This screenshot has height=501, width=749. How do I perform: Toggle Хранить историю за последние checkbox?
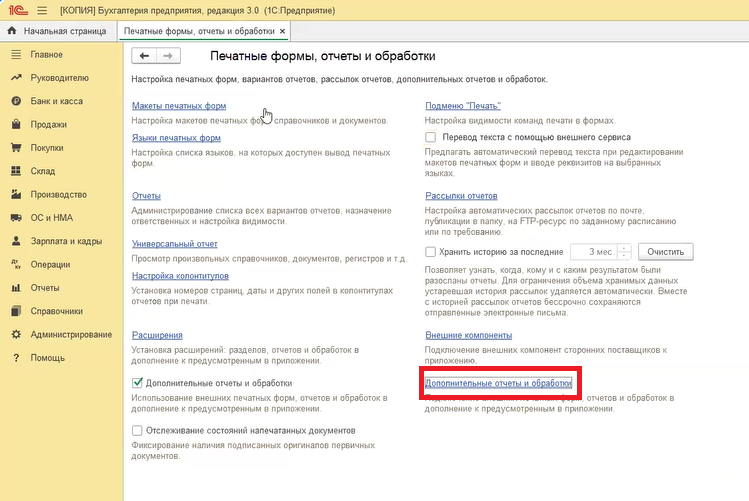click(x=431, y=252)
